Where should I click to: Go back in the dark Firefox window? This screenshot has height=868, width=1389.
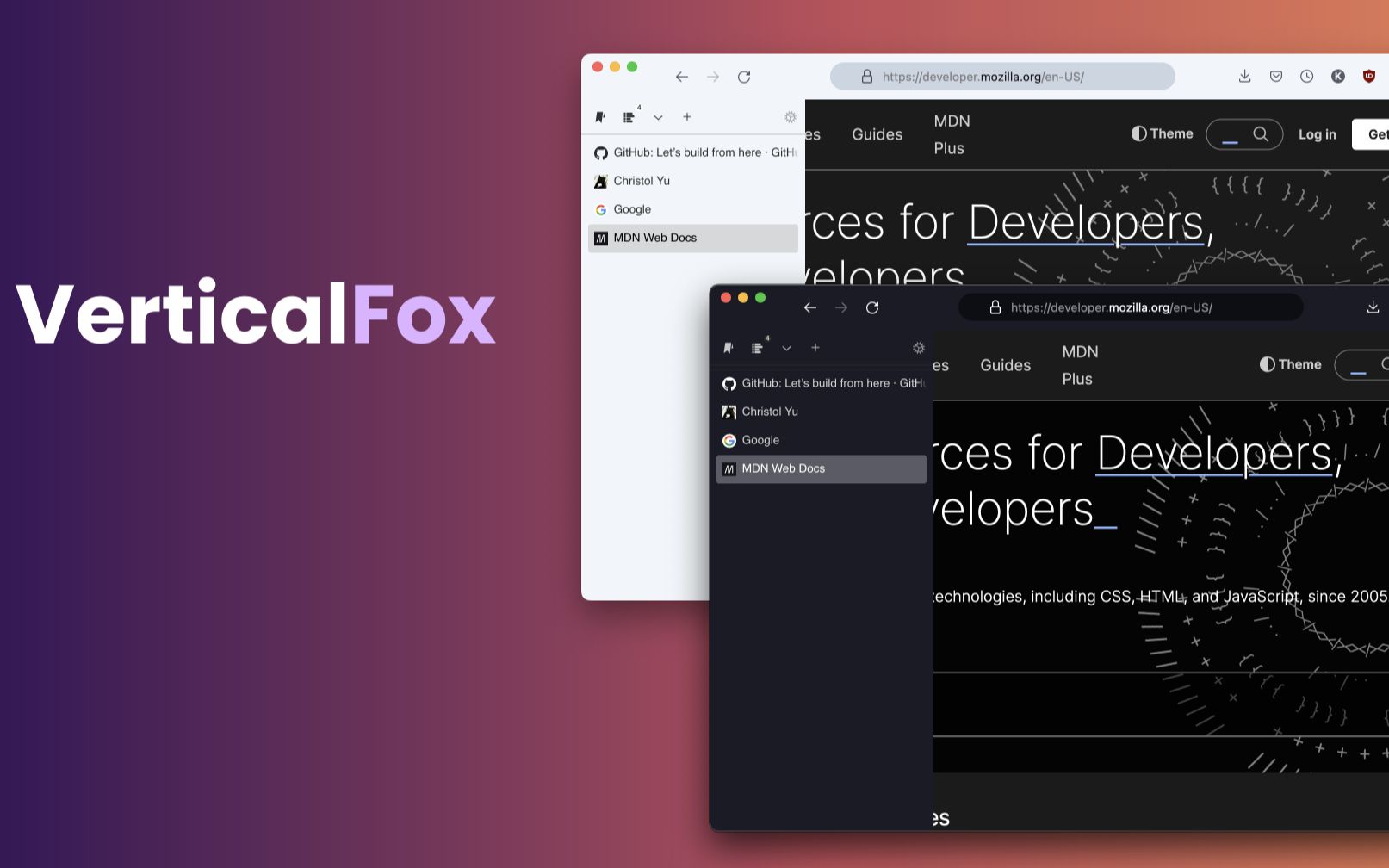click(809, 307)
